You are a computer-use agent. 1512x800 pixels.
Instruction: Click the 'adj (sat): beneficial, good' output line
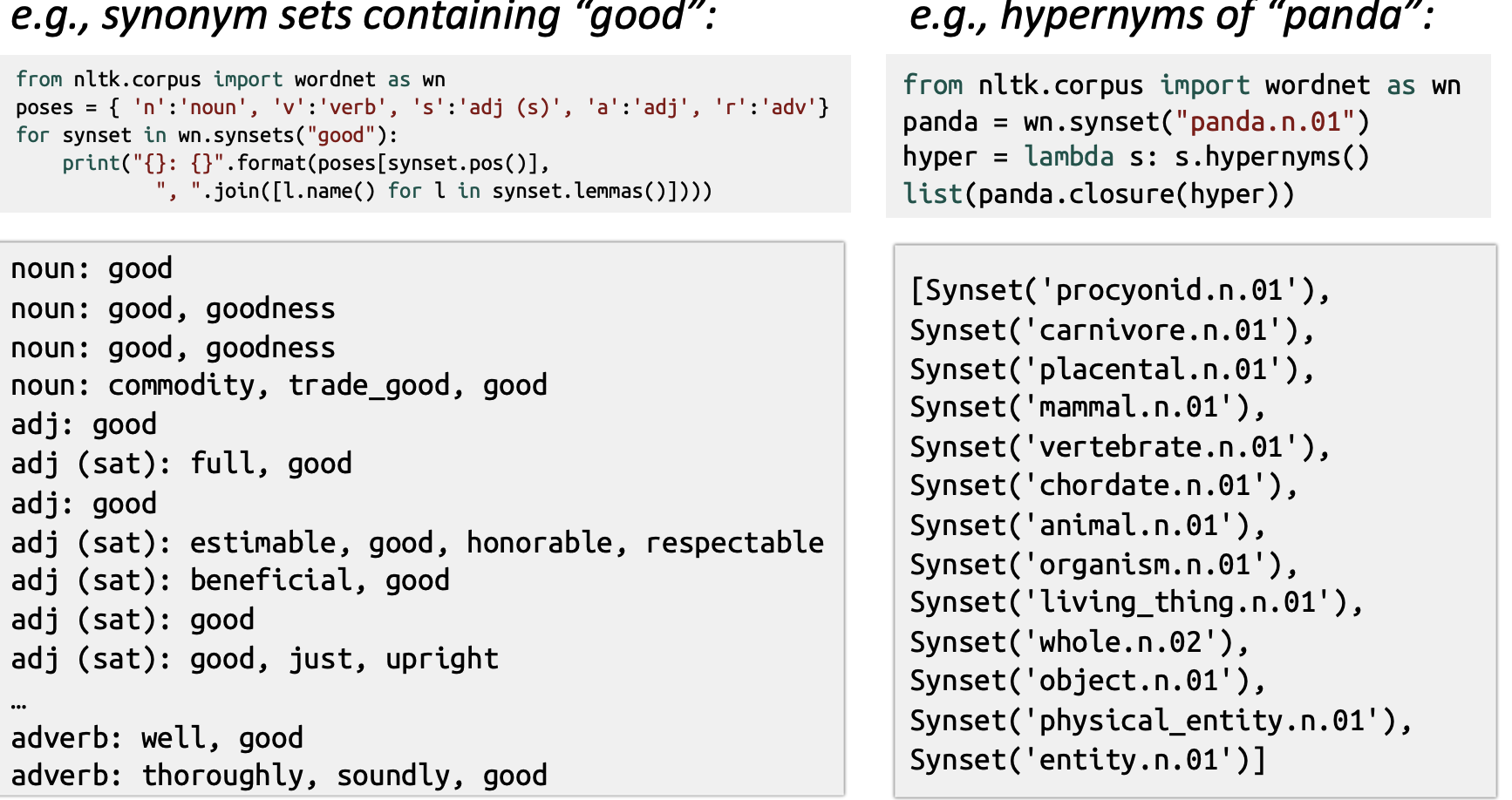click(x=230, y=581)
